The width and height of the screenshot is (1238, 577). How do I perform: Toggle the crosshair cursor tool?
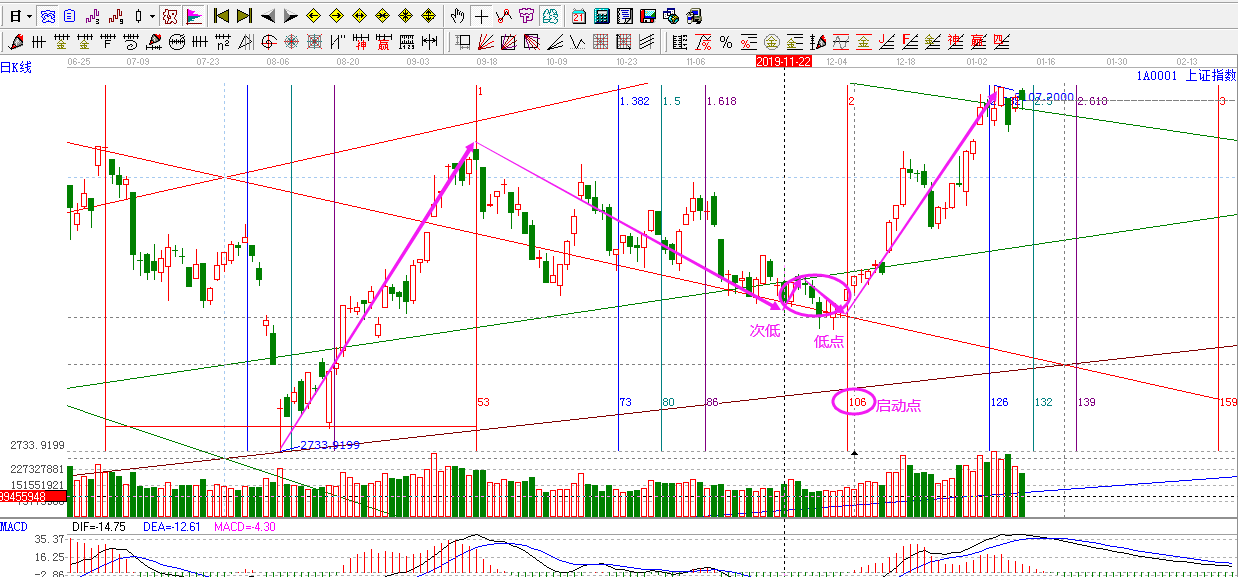tap(481, 16)
